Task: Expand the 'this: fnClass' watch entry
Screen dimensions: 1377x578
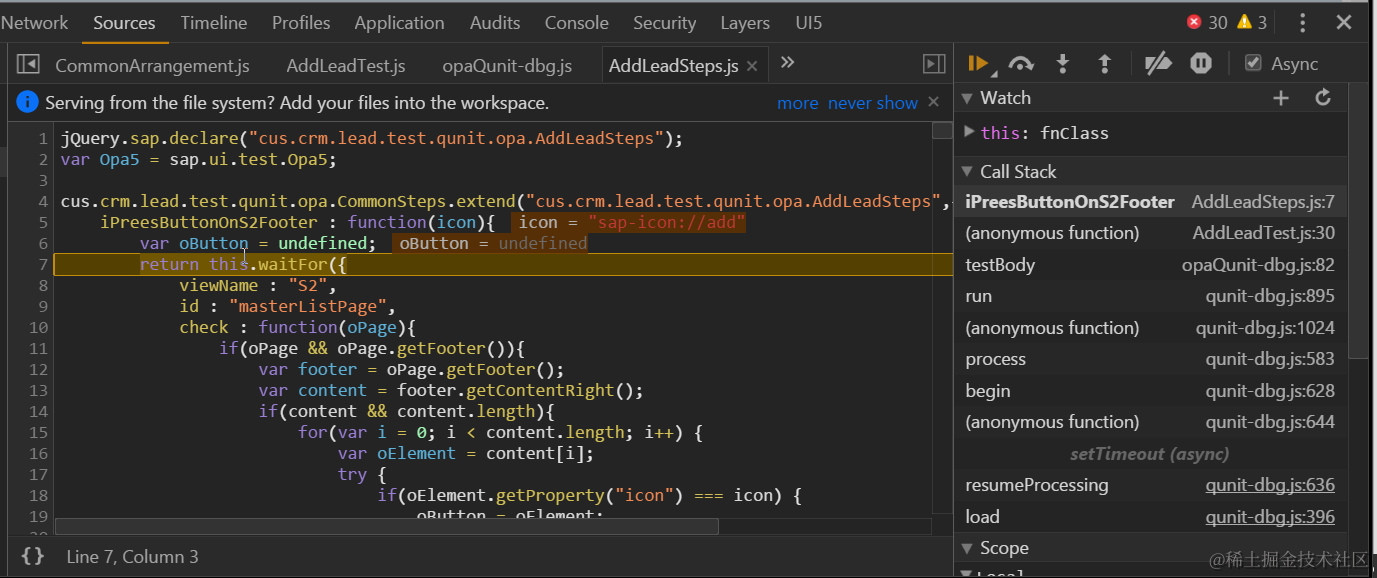Action: pyautogui.click(x=969, y=132)
